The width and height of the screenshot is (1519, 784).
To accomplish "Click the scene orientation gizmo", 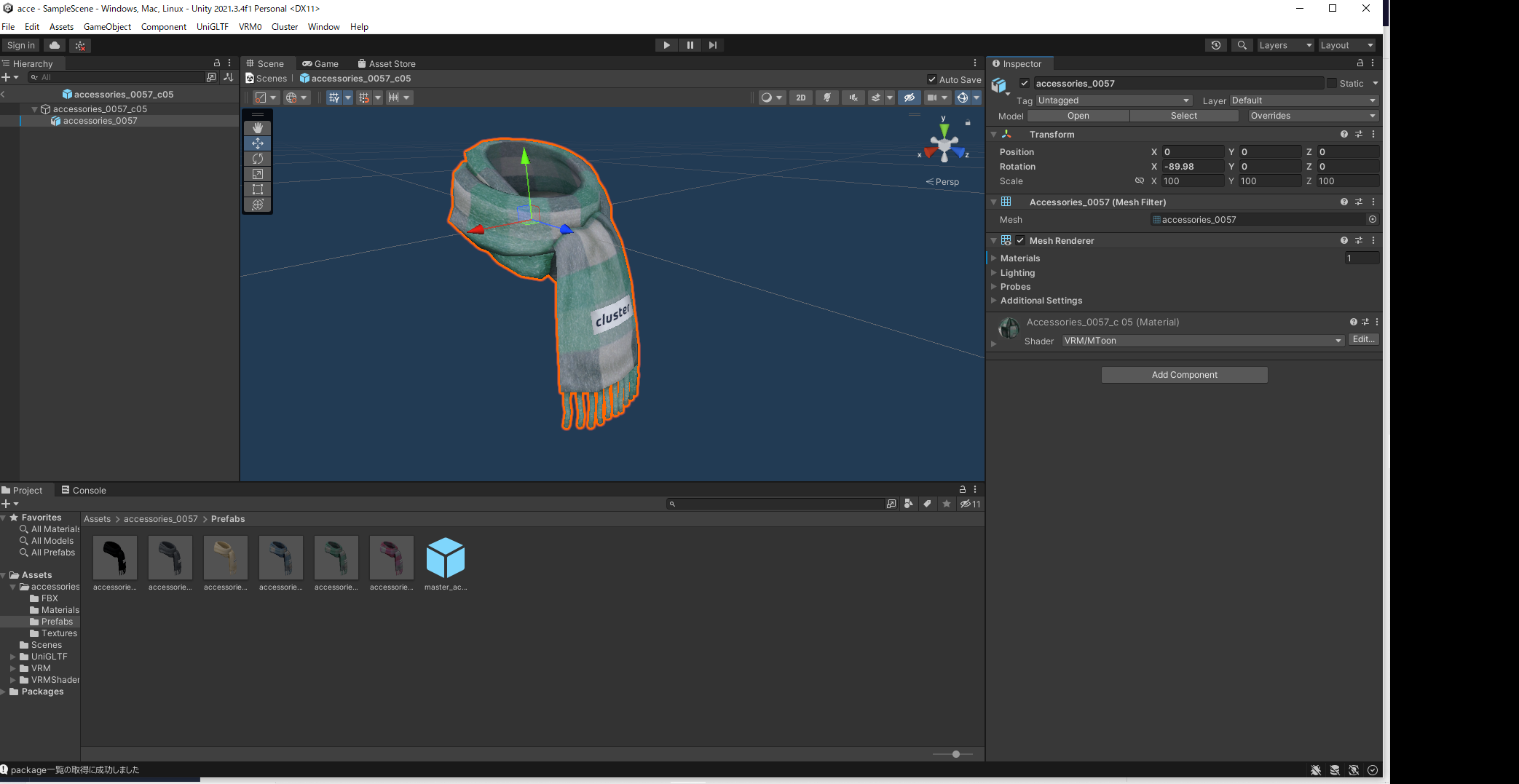I will 944,144.
